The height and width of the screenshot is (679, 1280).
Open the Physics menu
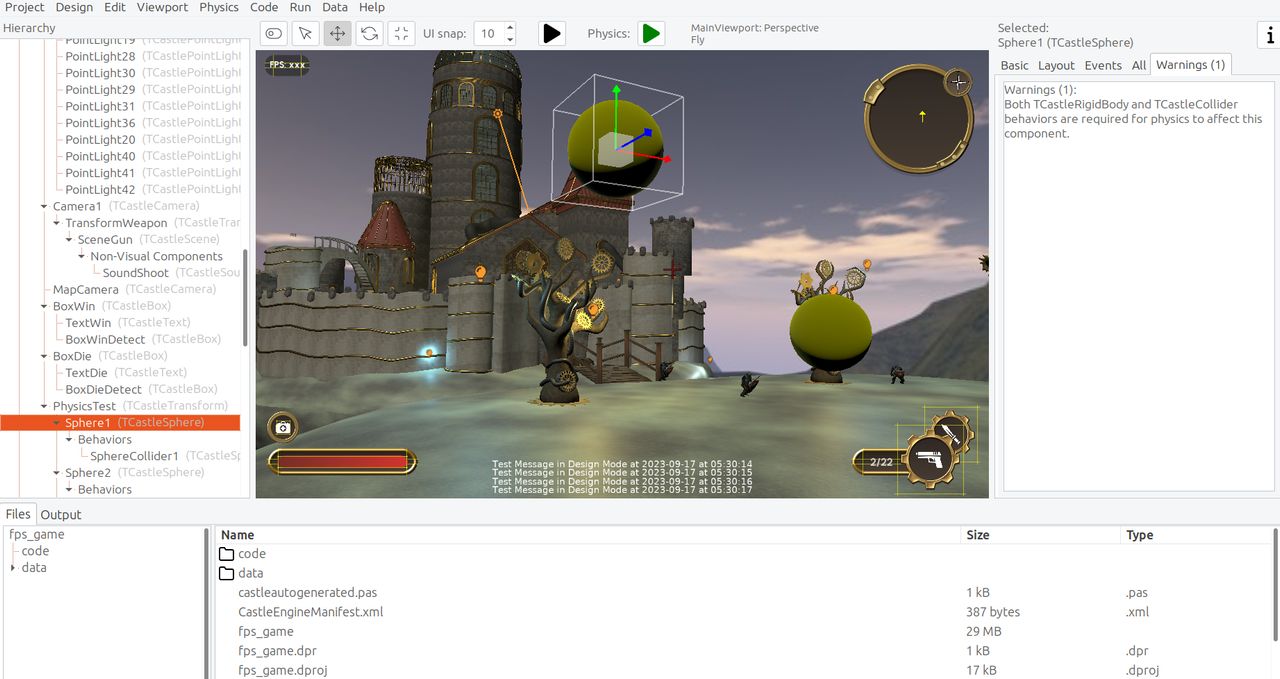pos(219,7)
